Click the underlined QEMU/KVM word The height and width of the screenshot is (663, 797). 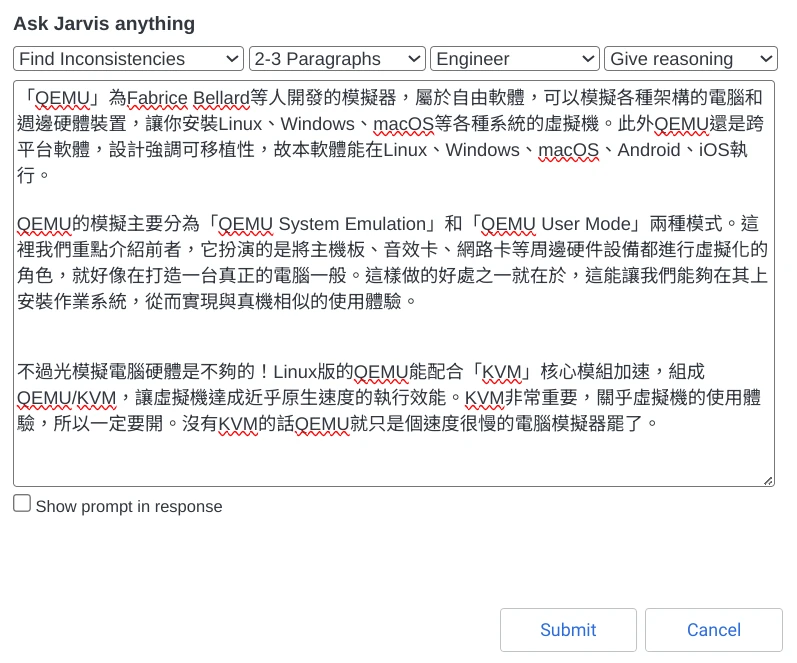[x=67, y=398]
